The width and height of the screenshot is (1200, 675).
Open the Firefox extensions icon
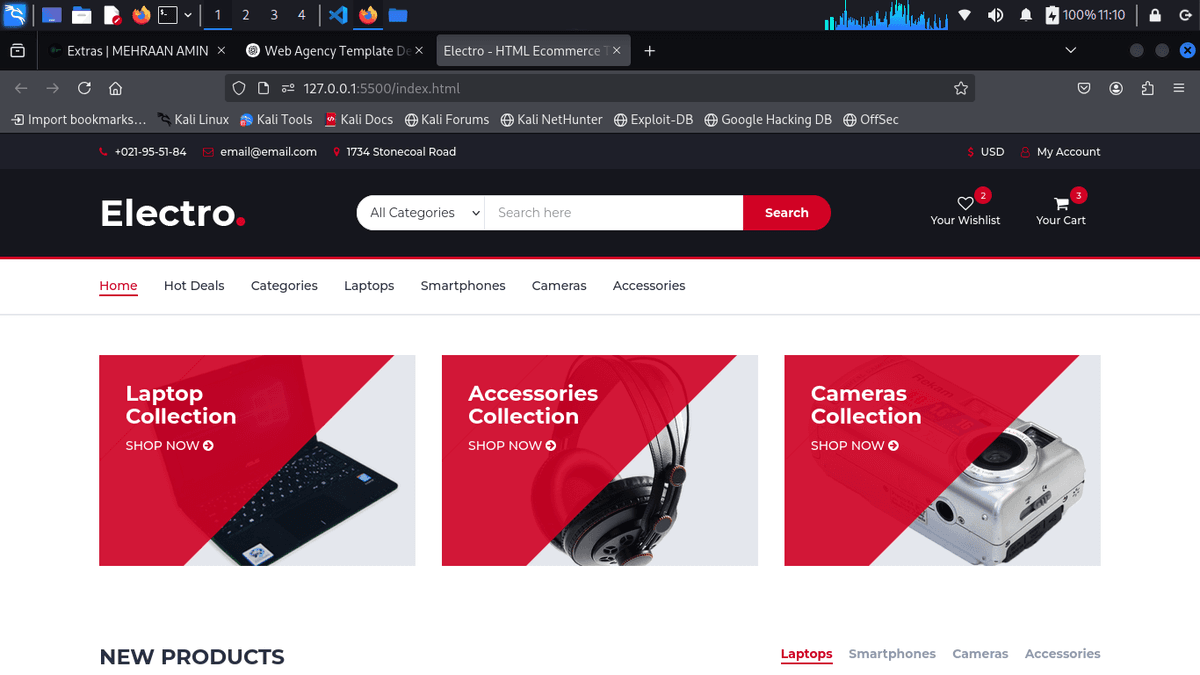coord(1147,88)
